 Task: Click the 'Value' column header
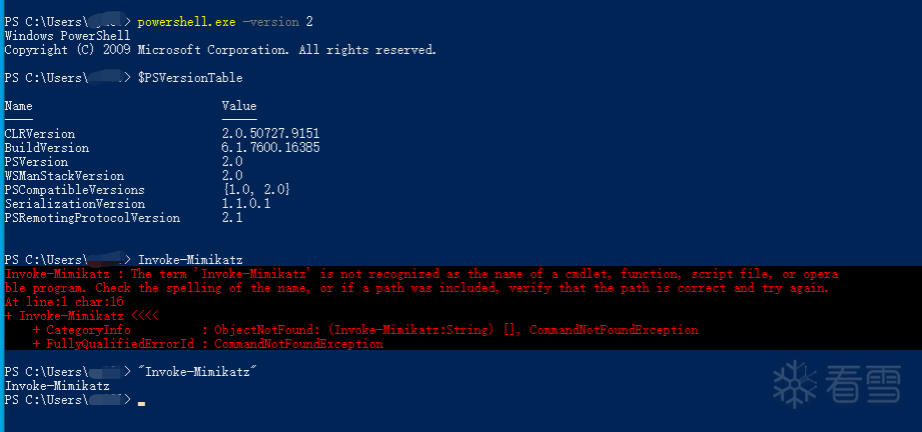coord(239,105)
